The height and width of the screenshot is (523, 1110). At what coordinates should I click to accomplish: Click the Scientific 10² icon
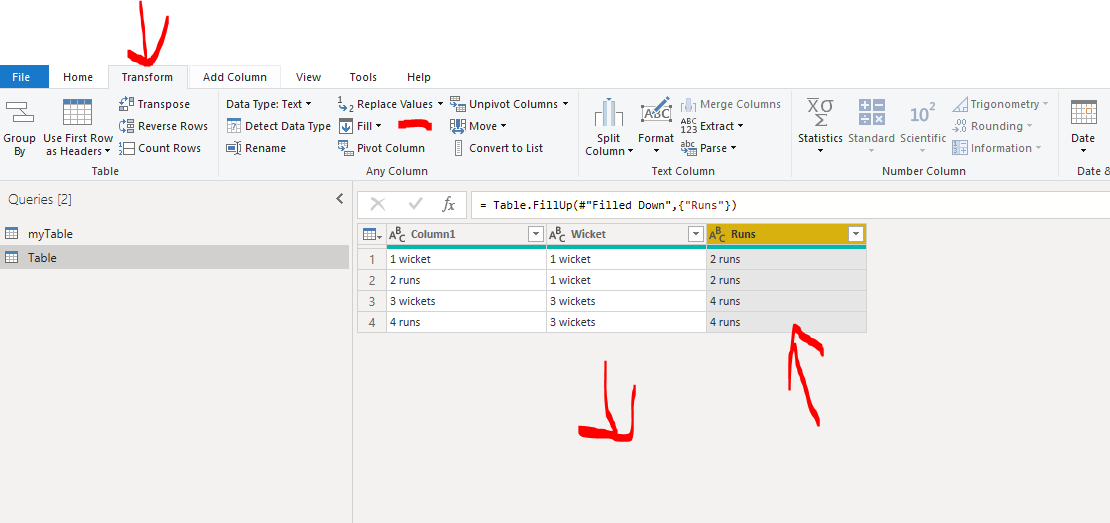(x=922, y=113)
